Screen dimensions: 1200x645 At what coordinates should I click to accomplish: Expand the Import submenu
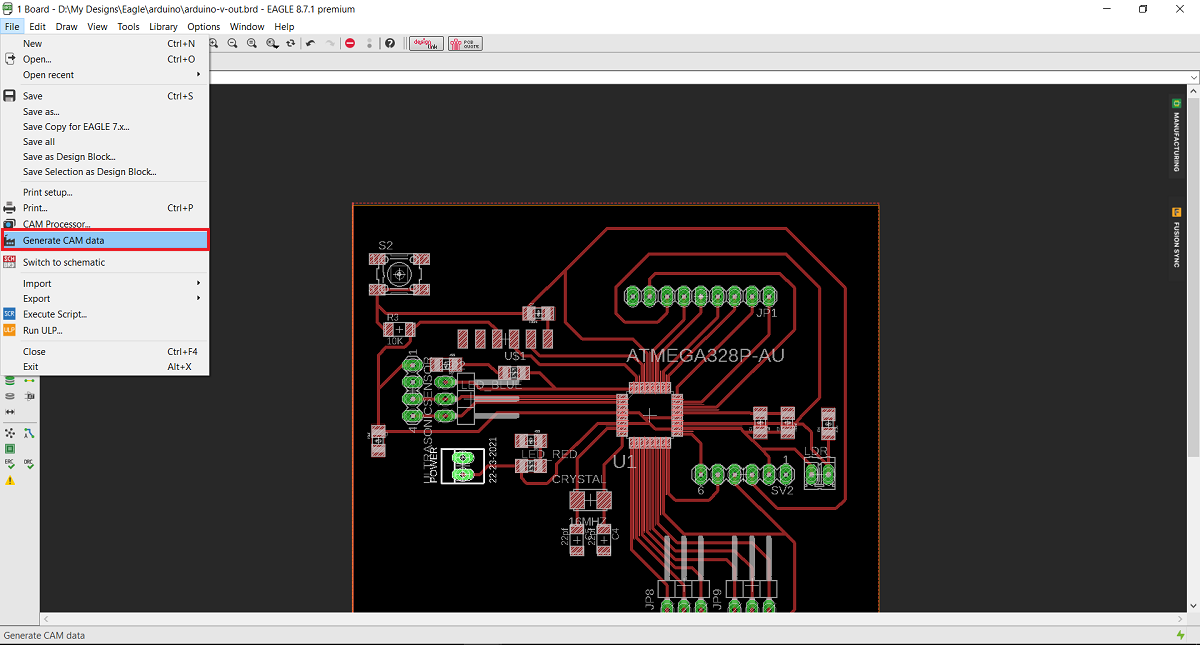(x=105, y=284)
